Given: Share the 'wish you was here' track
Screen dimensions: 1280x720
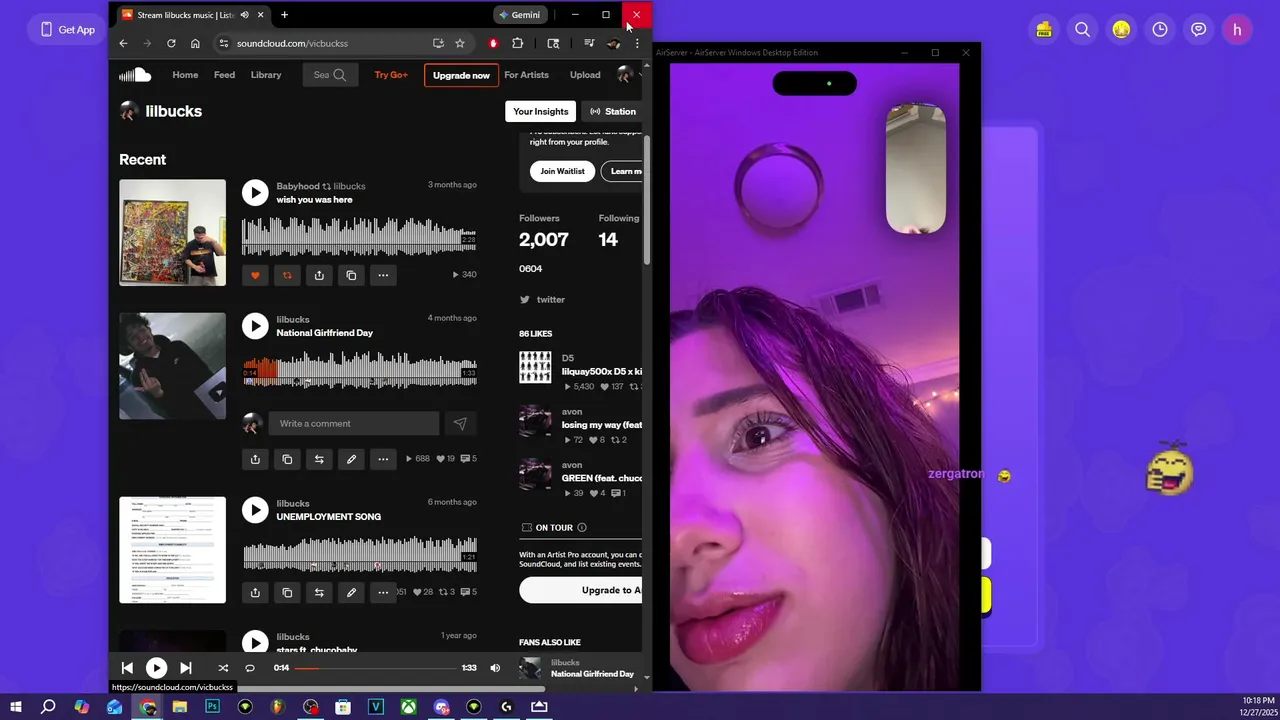Looking at the screenshot, I should (319, 275).
